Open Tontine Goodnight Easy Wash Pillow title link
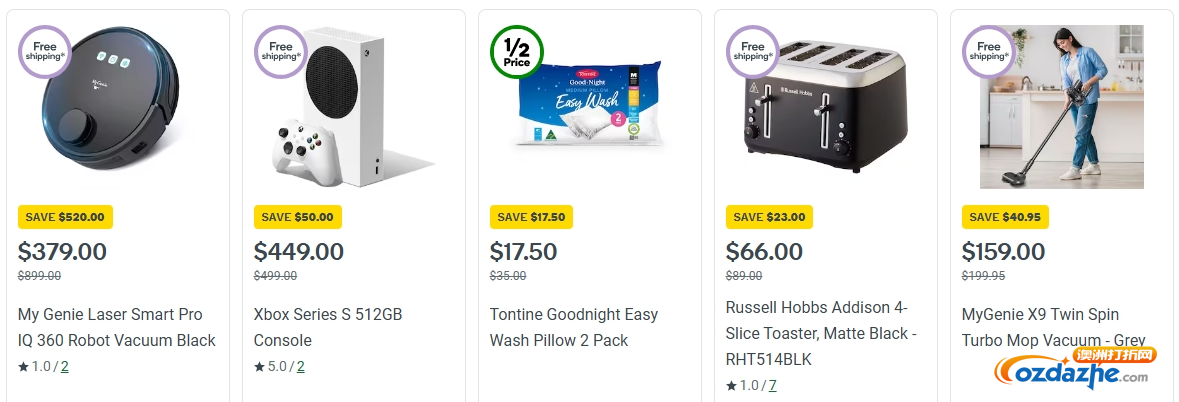Image resolution: width=1179 pixels, height=402 pixels. point(574,327)
